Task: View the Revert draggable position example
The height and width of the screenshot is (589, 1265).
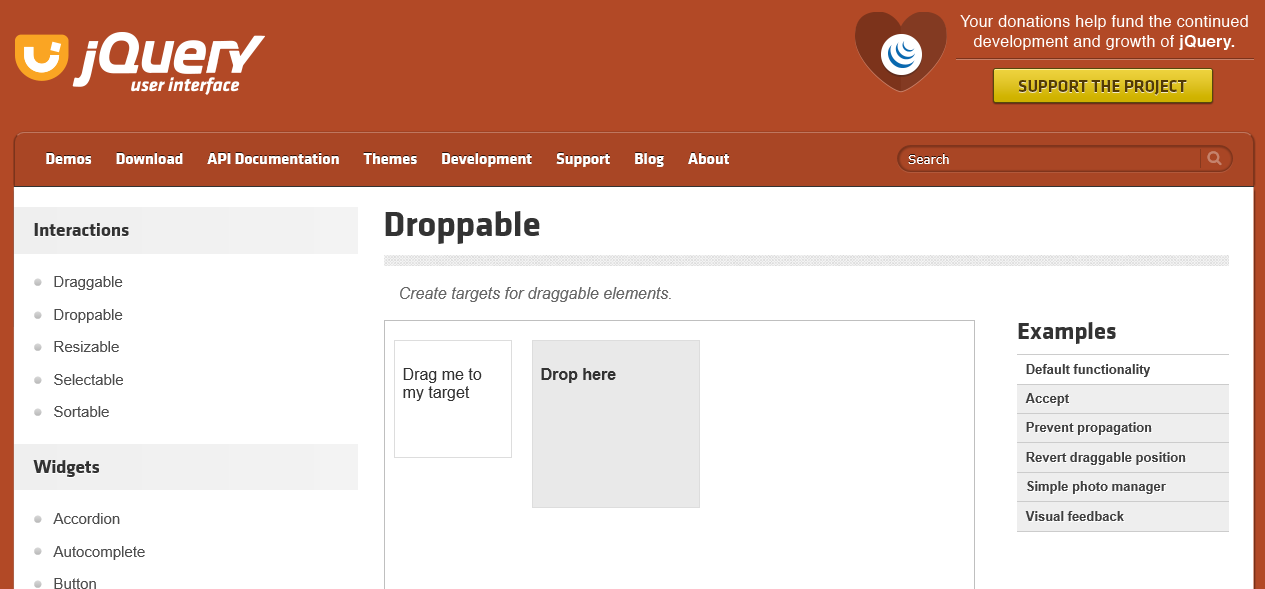Action: (1105, 458)
